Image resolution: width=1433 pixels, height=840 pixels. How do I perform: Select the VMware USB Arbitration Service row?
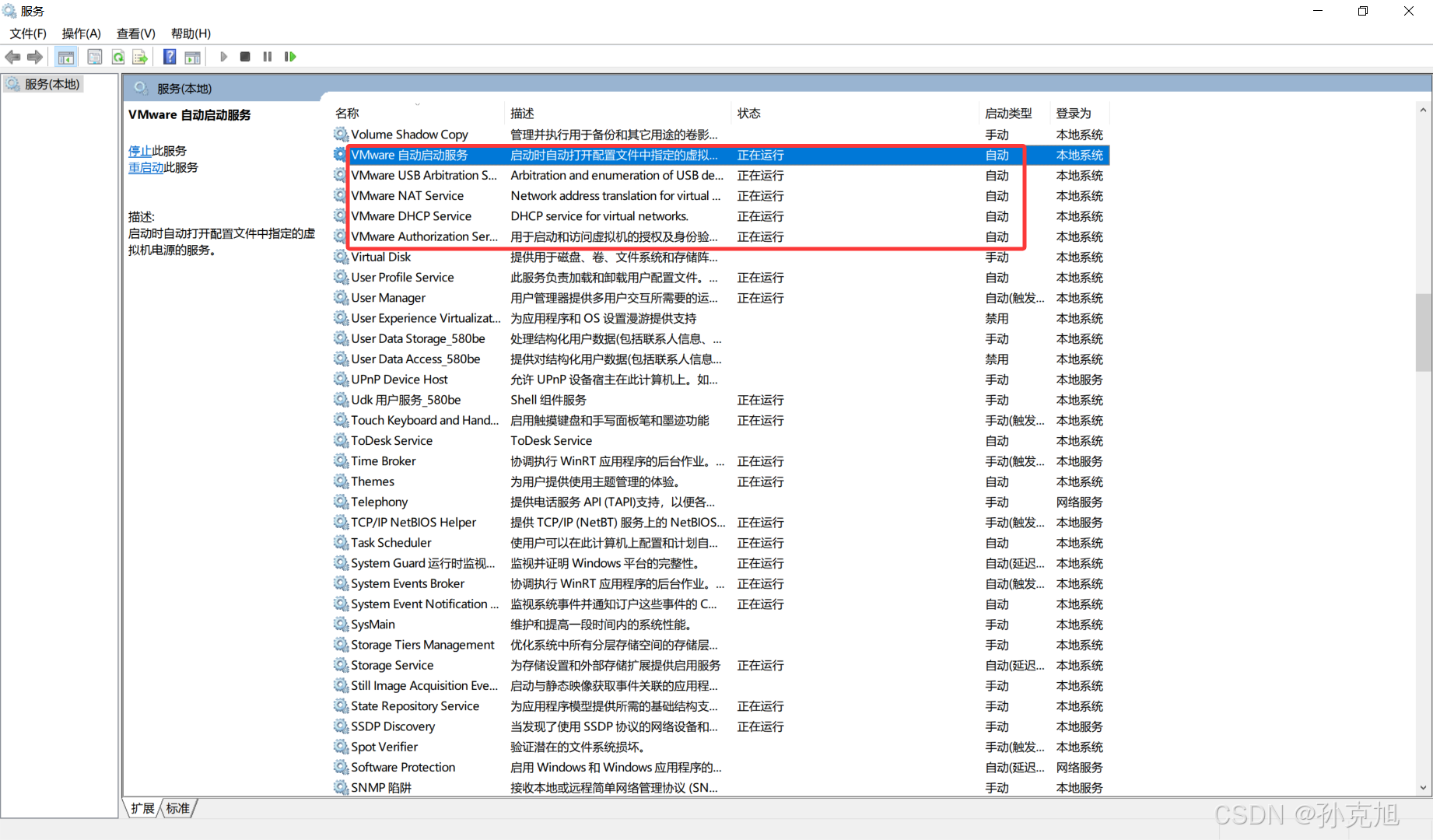coord(720,176)
